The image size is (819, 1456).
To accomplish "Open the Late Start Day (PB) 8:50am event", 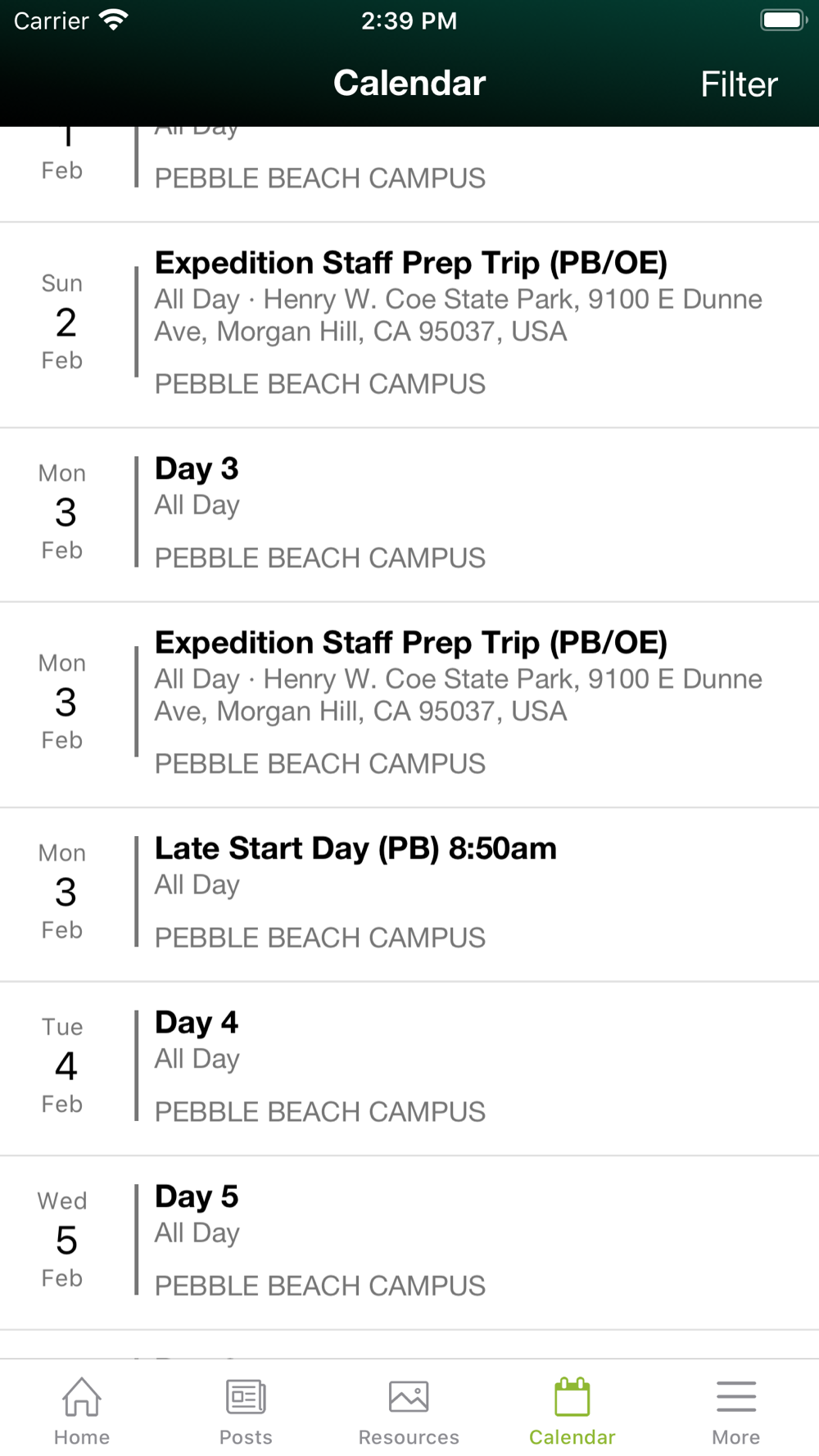I will (355, 849).
